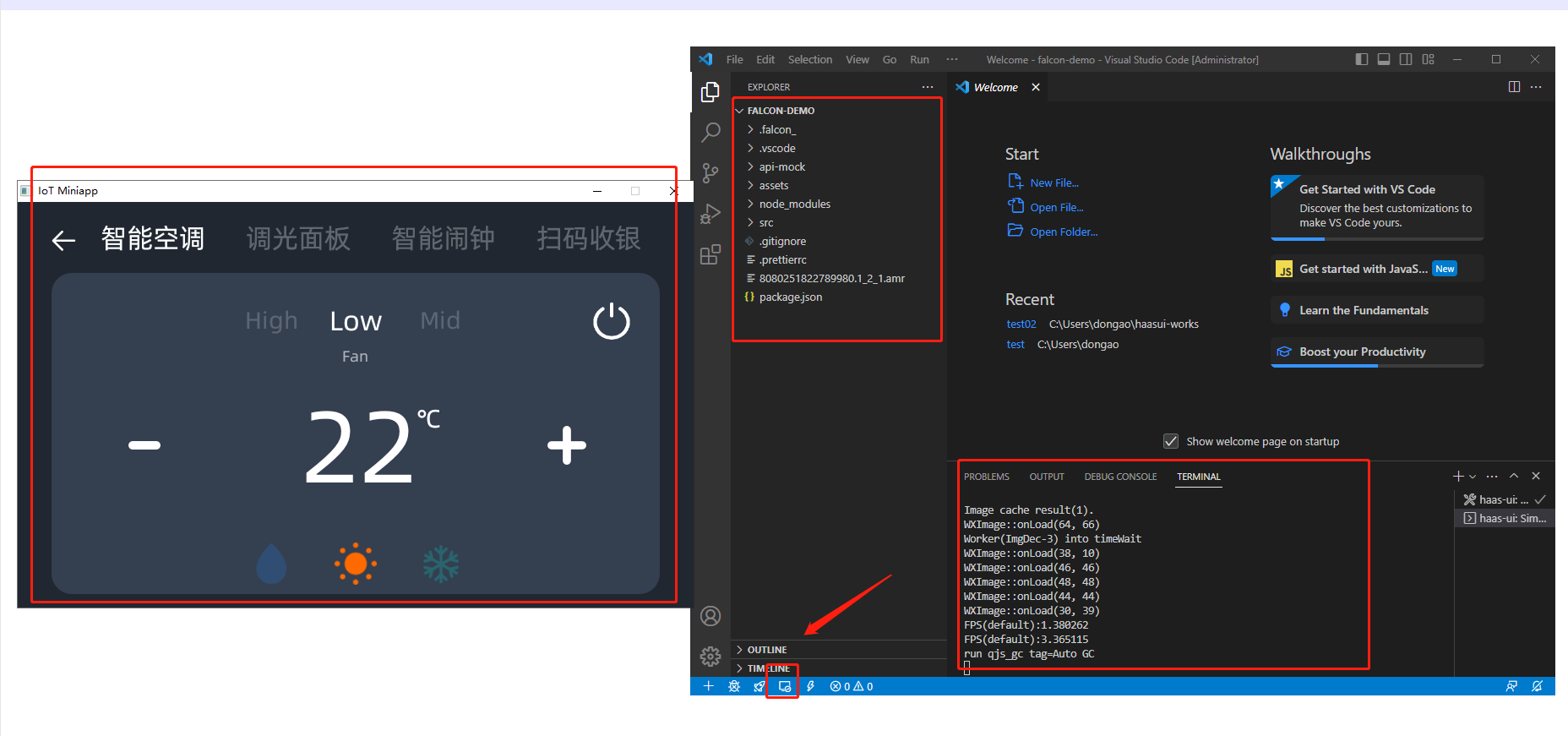Toggle Show welcome page on startup checkbox

click(1171, 441)
